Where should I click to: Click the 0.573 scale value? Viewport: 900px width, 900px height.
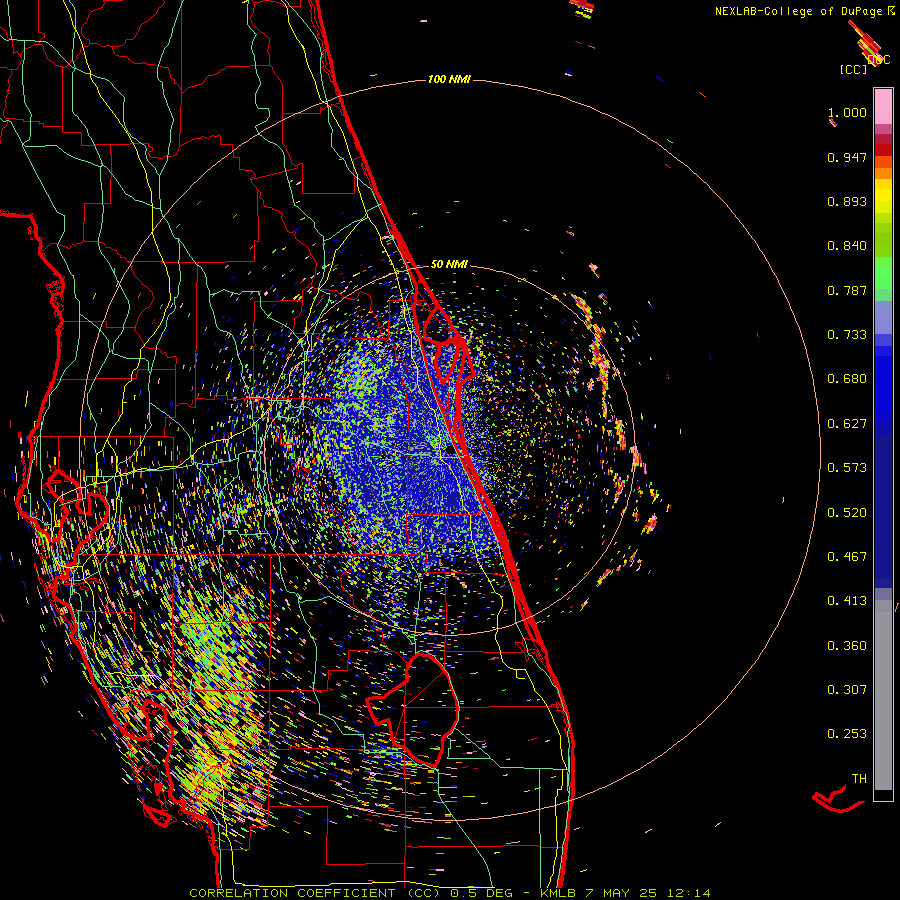847,468
